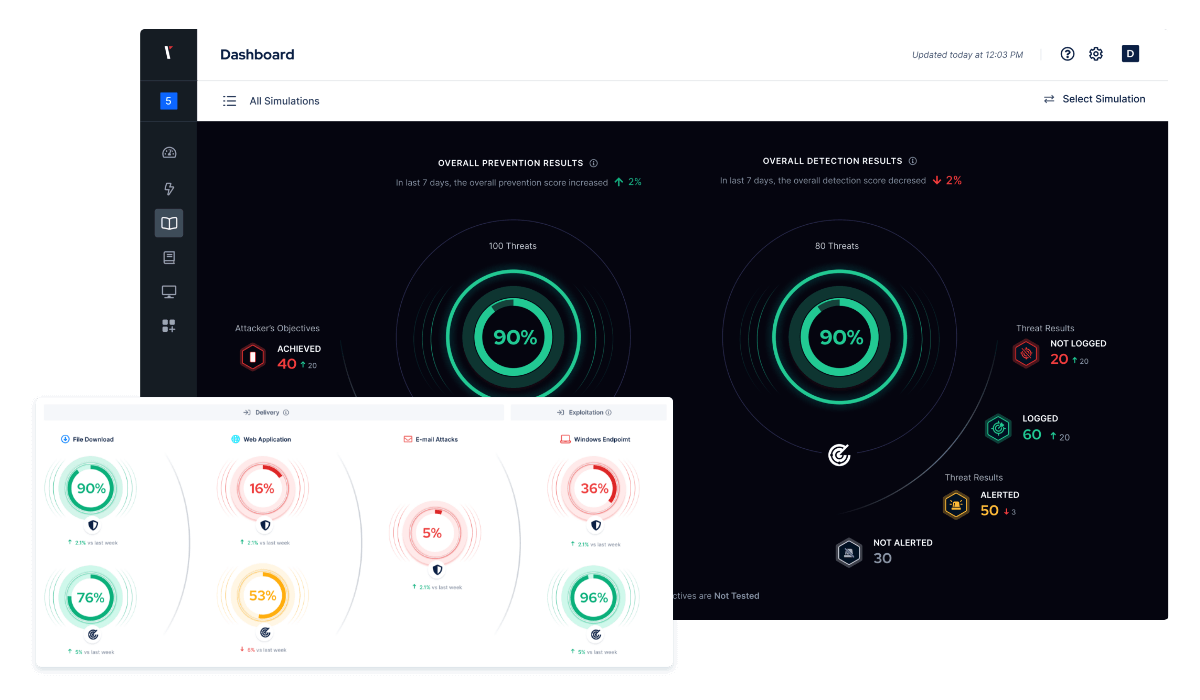
Task: Open the Help question mark icon
Action: click(1067, 54)
